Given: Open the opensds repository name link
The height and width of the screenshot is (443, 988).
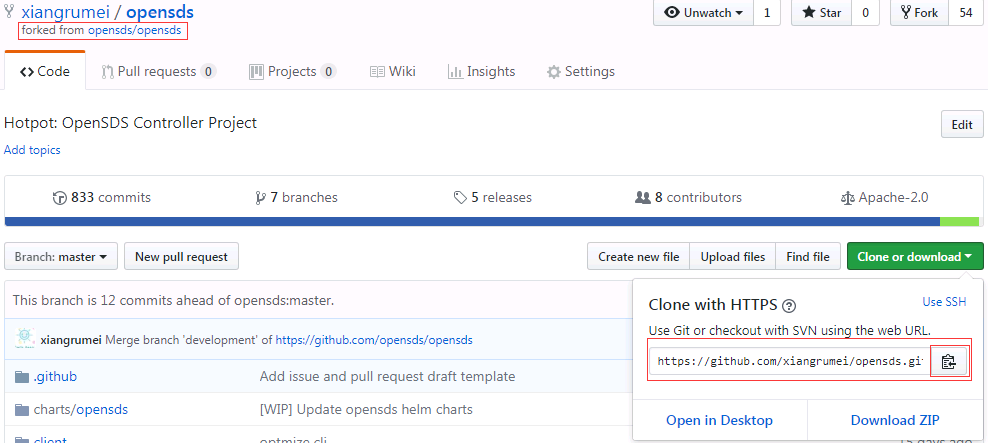Looking at the screenshot, I should [160, 12].
